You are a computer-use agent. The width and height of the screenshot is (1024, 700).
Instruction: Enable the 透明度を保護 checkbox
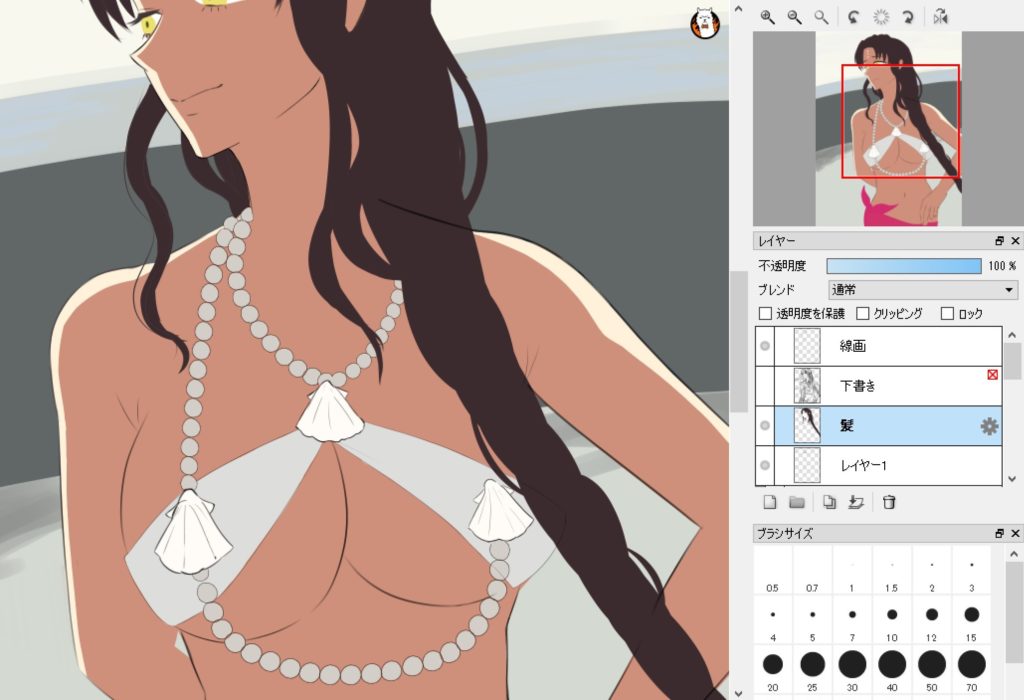pyautogui.click(x=766, y=314)
